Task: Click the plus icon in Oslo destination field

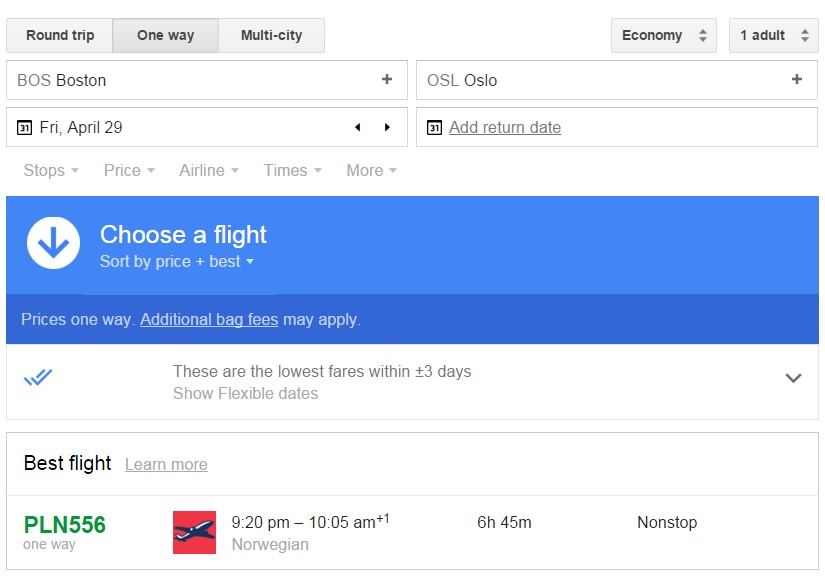Action: (x=797, y=79)
